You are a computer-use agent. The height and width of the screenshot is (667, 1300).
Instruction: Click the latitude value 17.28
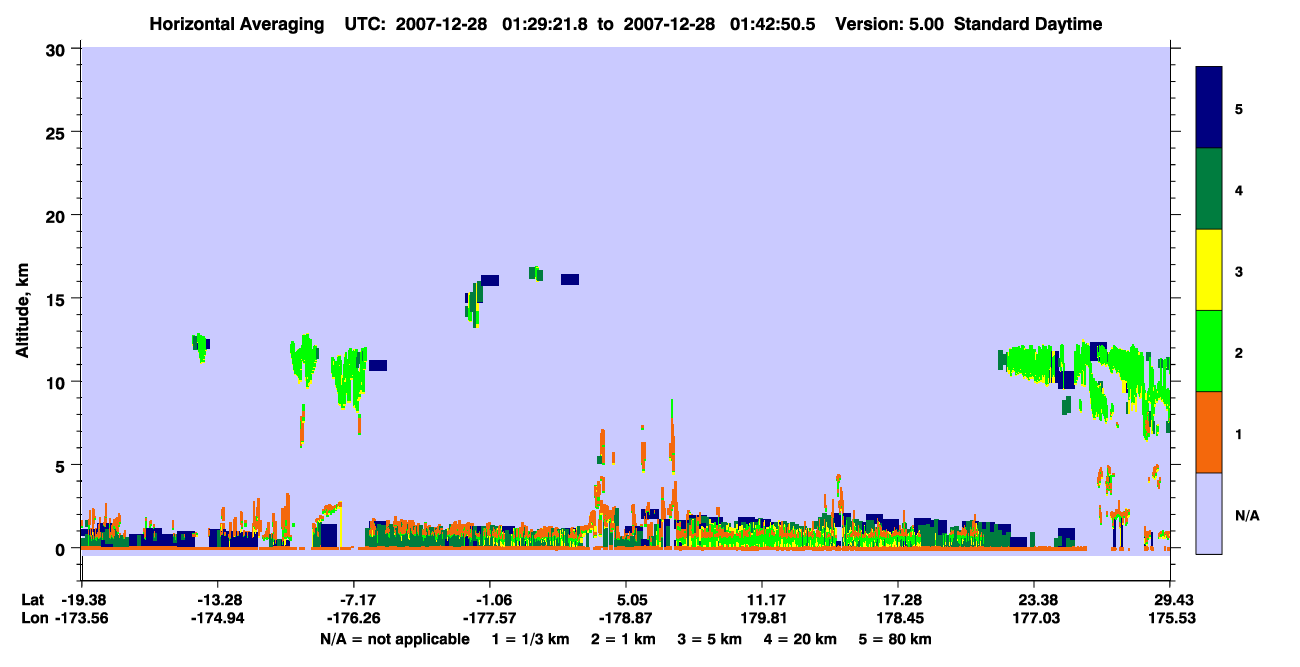[898, 600]
